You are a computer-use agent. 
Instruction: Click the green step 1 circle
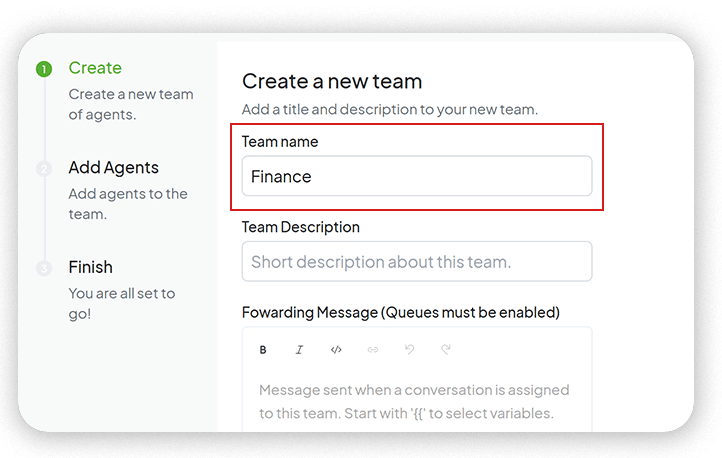(x=44, y=69)
